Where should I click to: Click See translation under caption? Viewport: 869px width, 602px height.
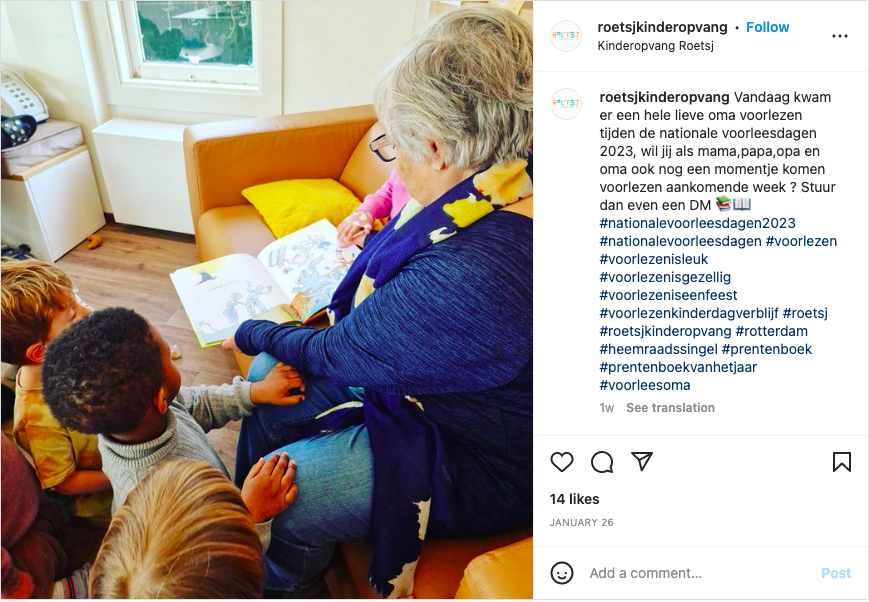670,408
